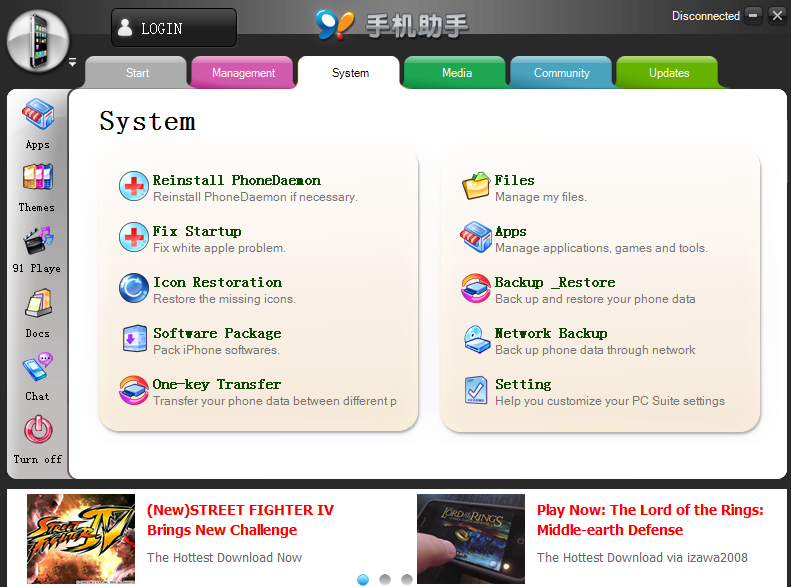Select the System tab
Viewport: 791px width, 587px height.
tap(350, 73)
